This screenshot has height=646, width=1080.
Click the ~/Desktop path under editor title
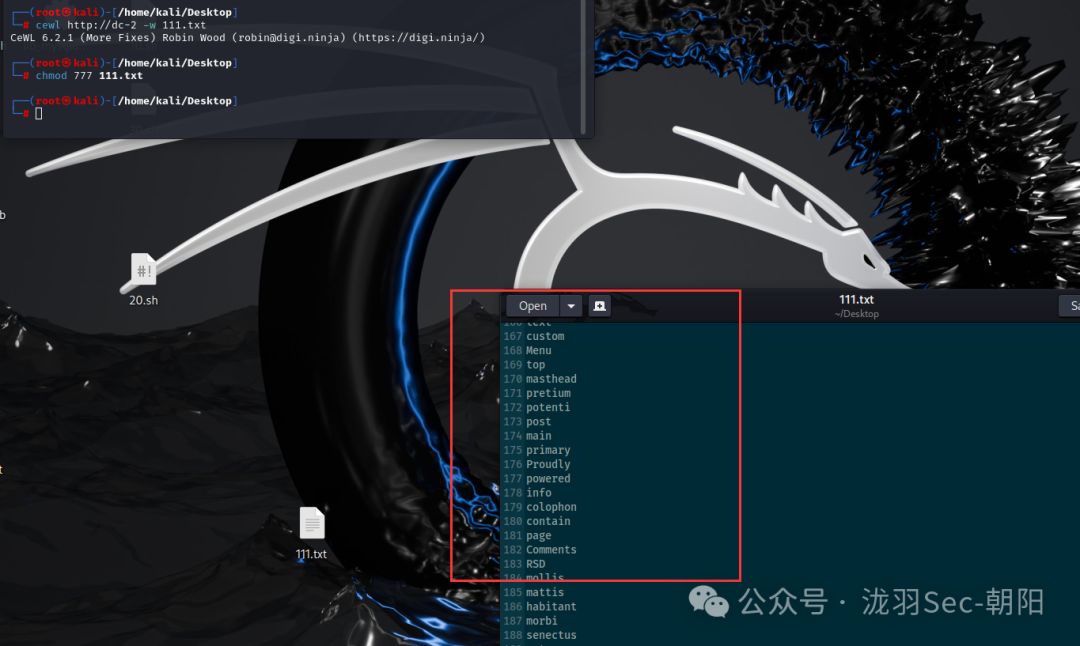[856, 314]
